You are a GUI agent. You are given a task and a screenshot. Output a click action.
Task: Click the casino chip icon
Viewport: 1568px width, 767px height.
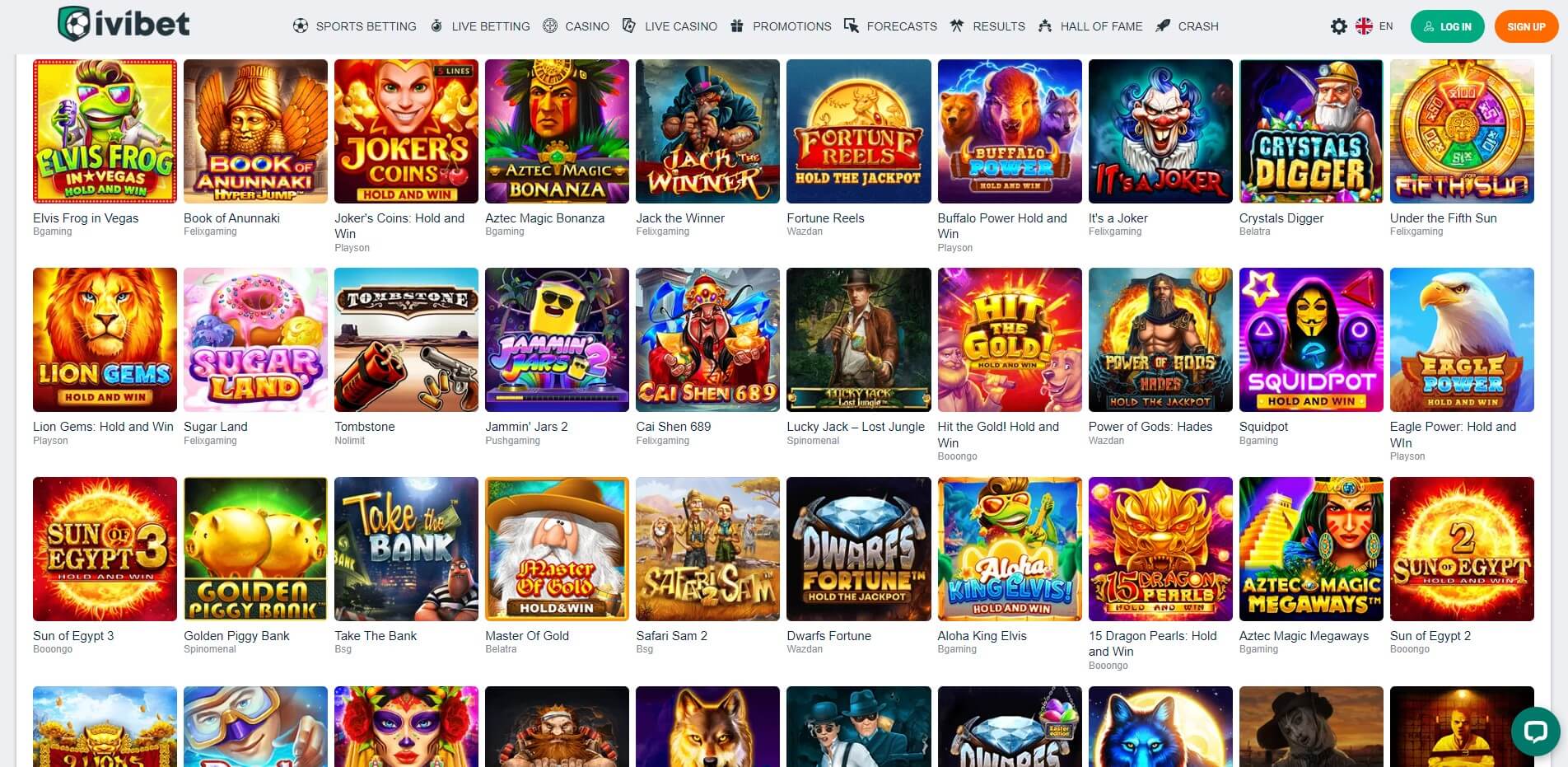pyautogui.click(x=550, y=26)
